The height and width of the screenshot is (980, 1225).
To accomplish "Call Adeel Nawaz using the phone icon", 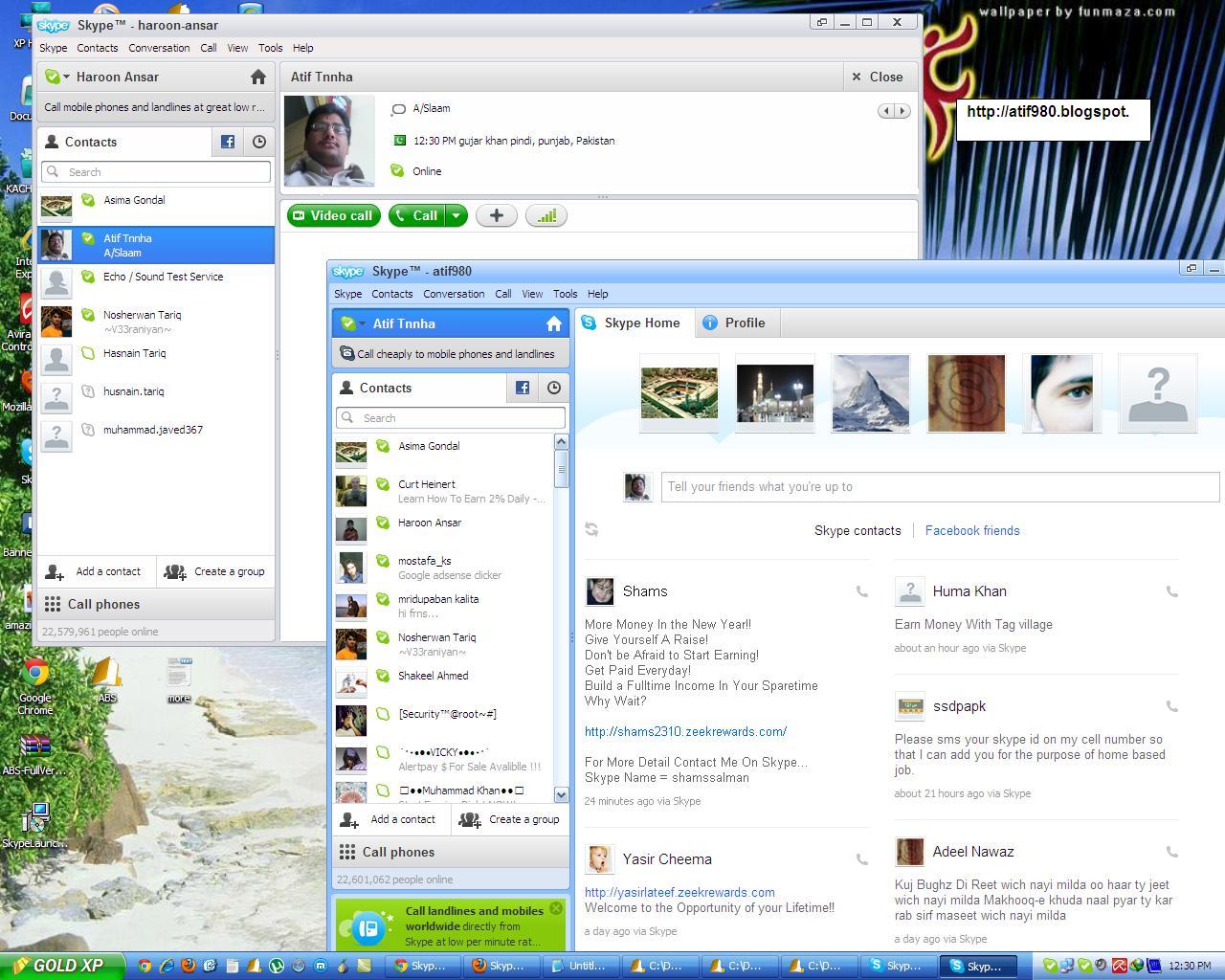I will 1171,852.
